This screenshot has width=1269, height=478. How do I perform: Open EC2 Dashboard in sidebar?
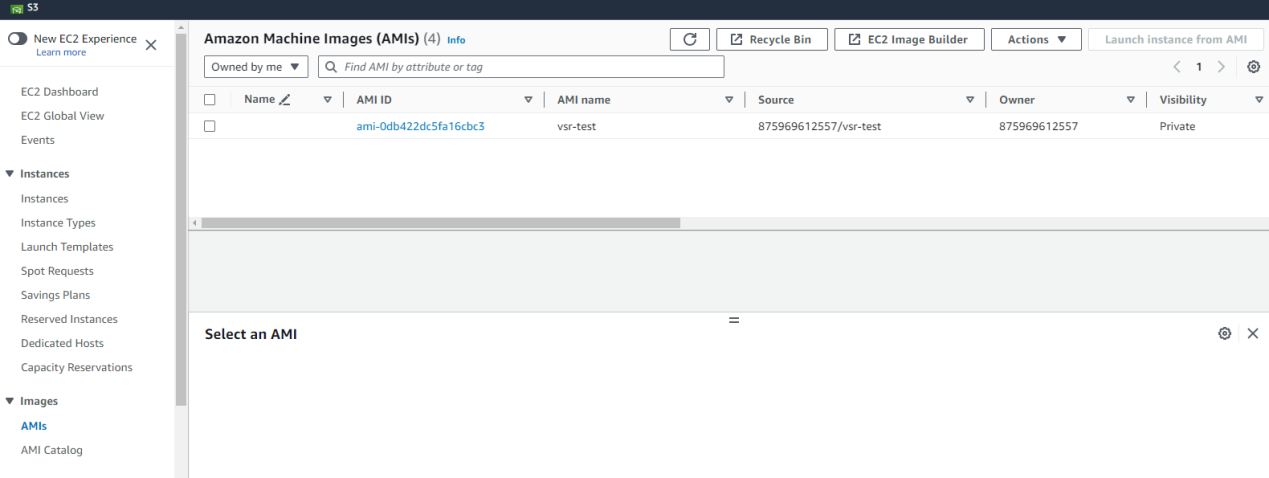[59, 92]
